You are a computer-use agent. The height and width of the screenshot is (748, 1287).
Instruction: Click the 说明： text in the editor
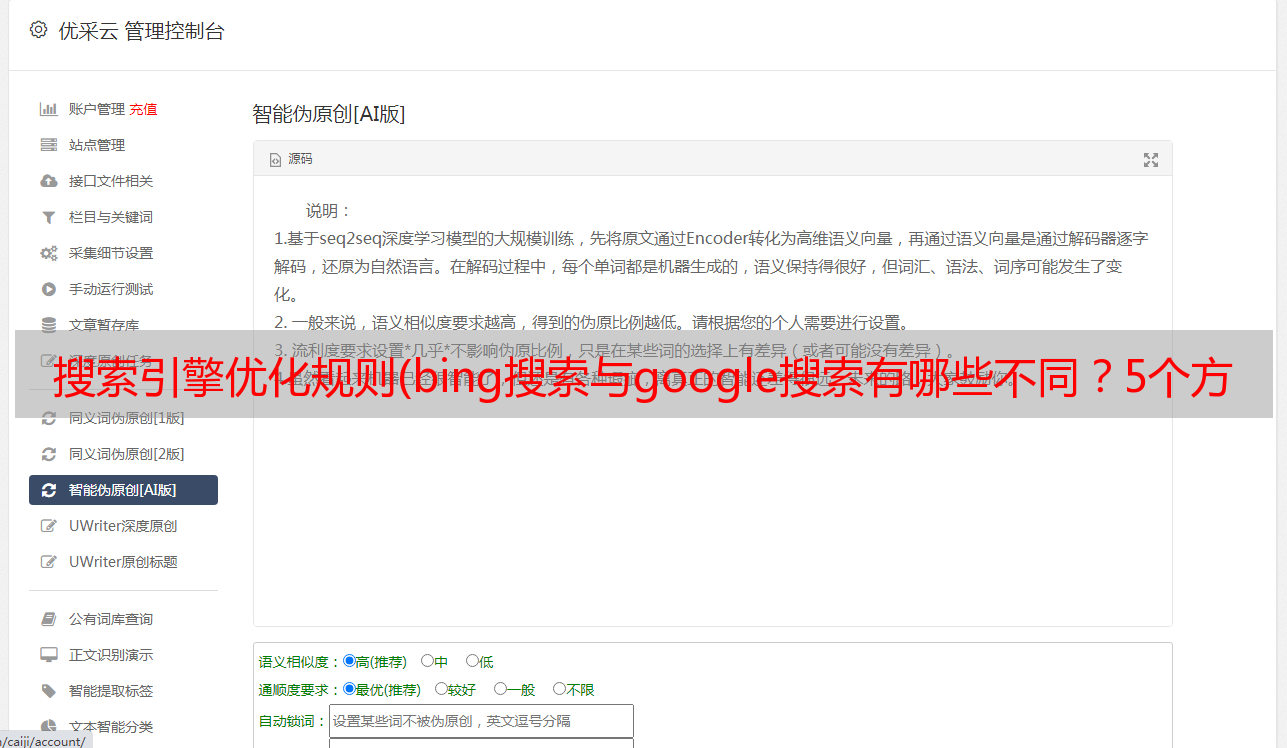click(329, 211)
